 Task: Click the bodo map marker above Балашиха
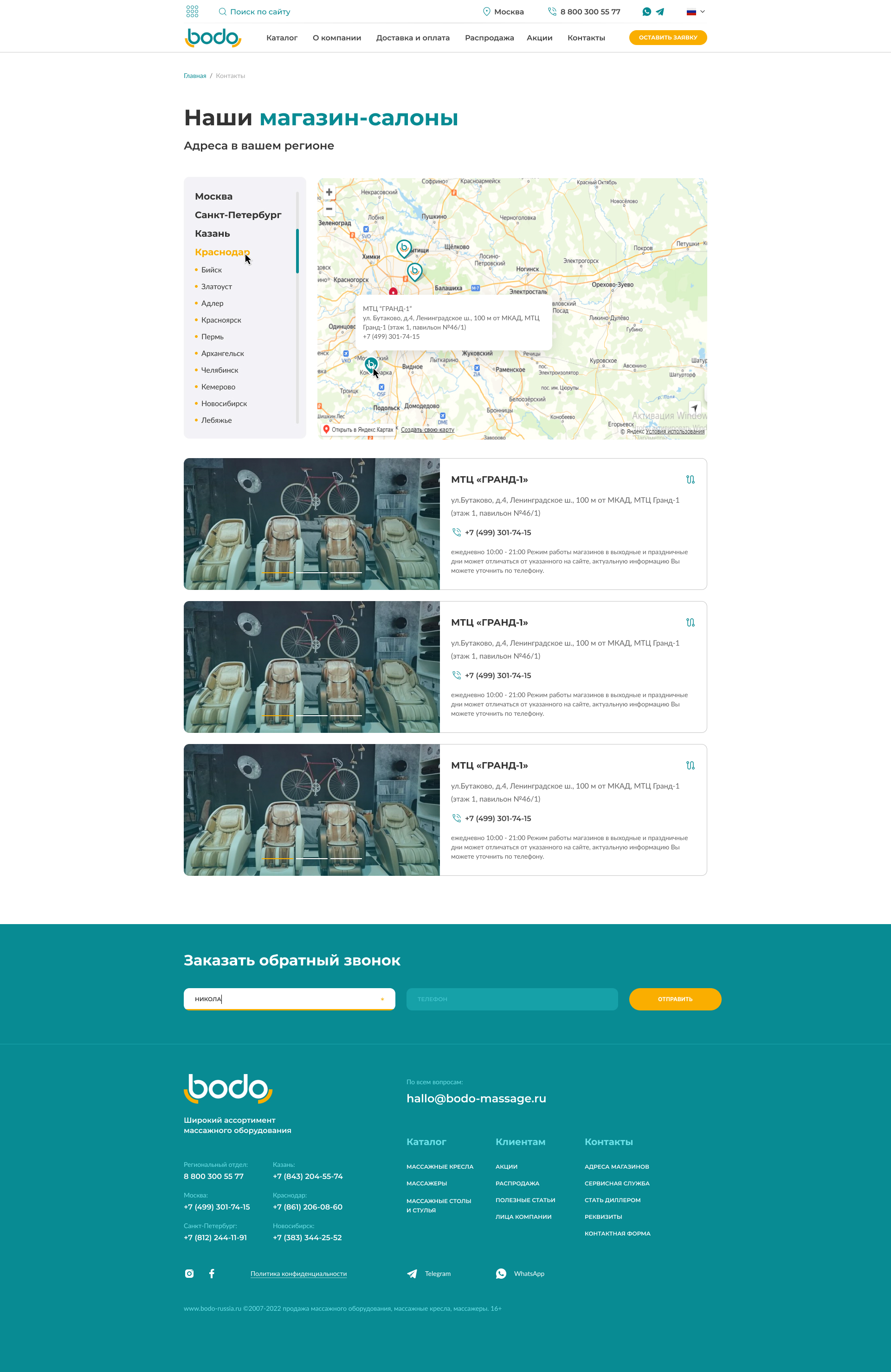click(414, 271)
